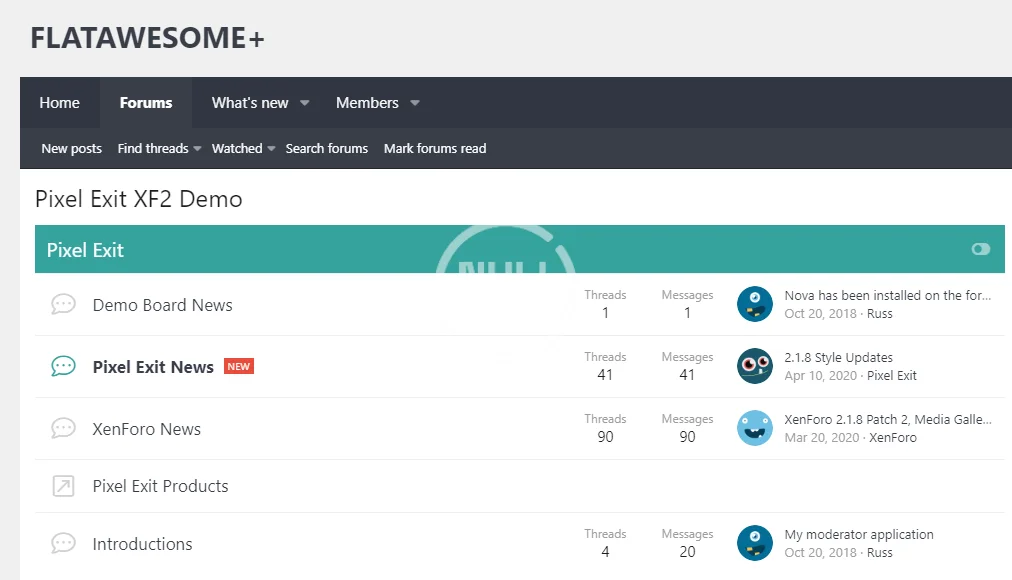1012x580 pixels.
Task: Select the Forums tab
Action: click(x=146, y=103)
